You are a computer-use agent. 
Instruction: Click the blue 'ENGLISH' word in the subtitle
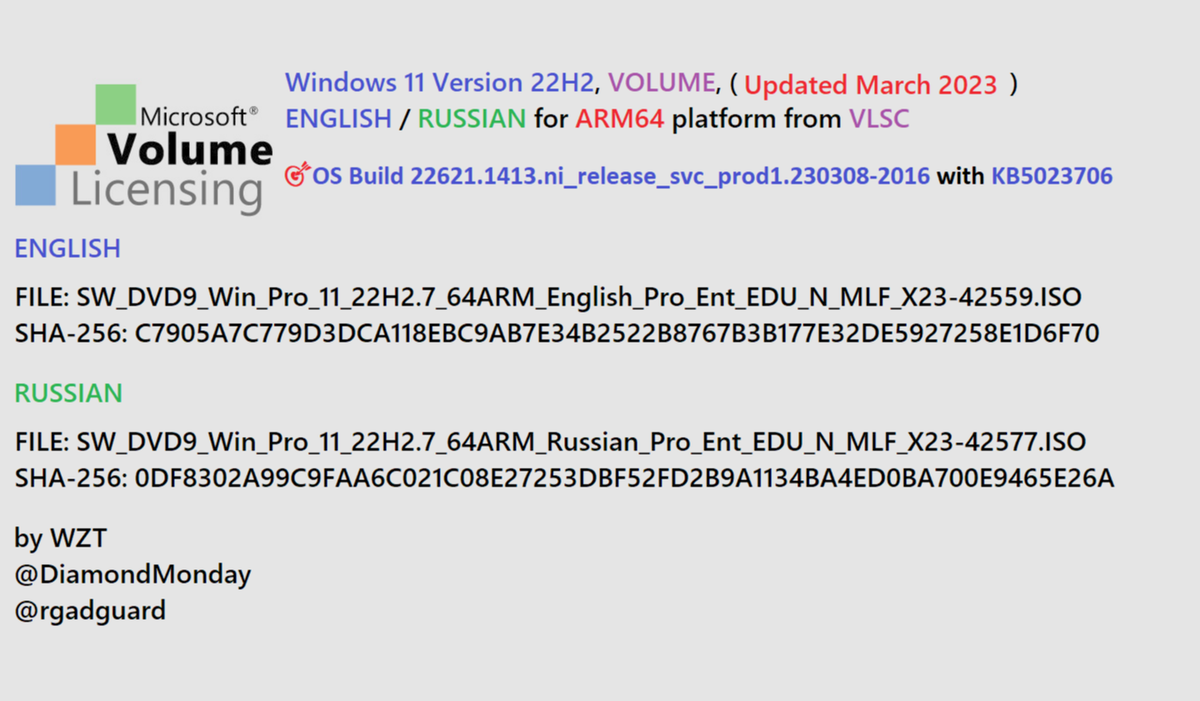tap(338, 120)
